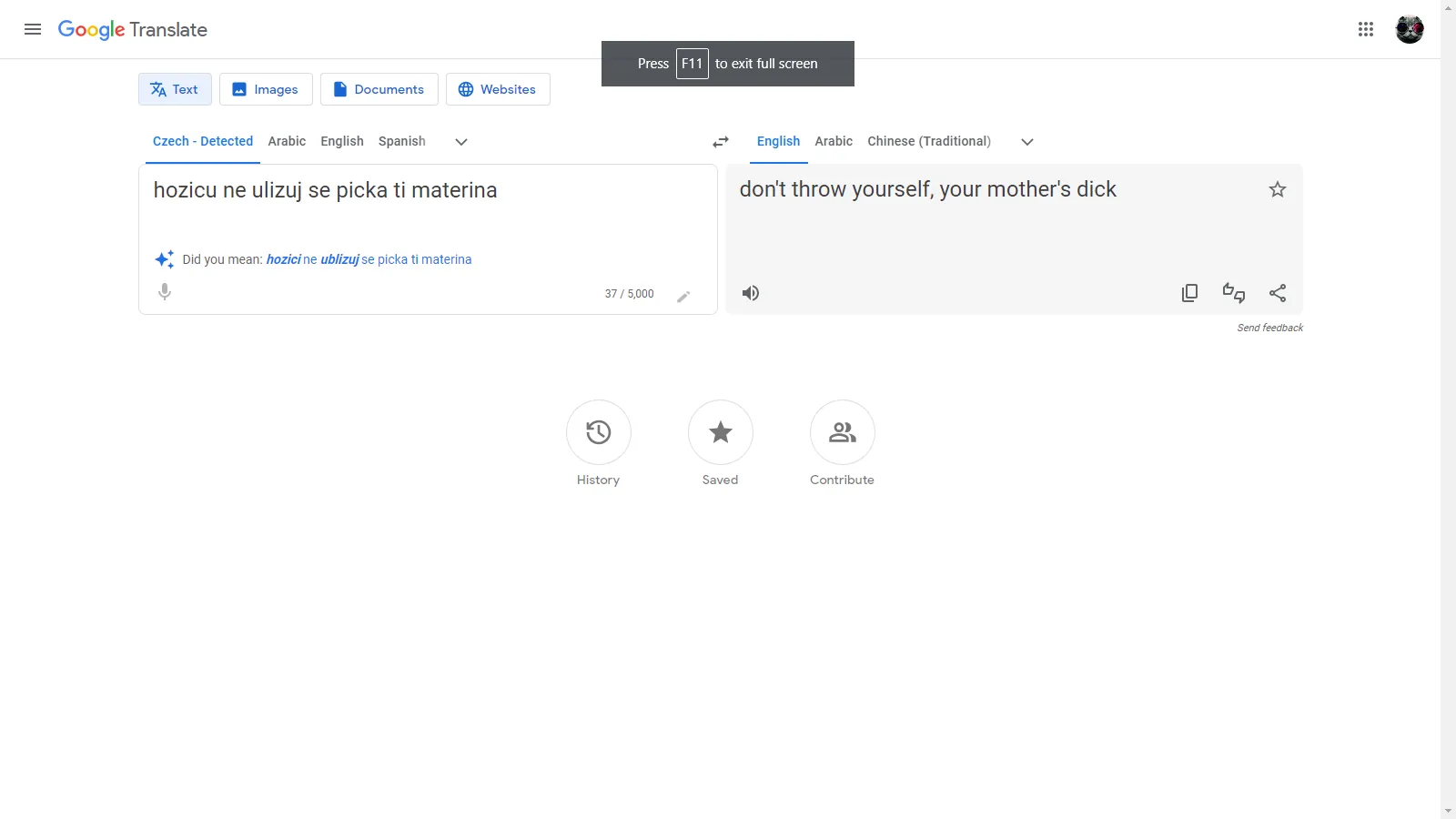Expand more source languages list
The image size is (1456, 819).
pyautogui.click(x=461, y=142)
